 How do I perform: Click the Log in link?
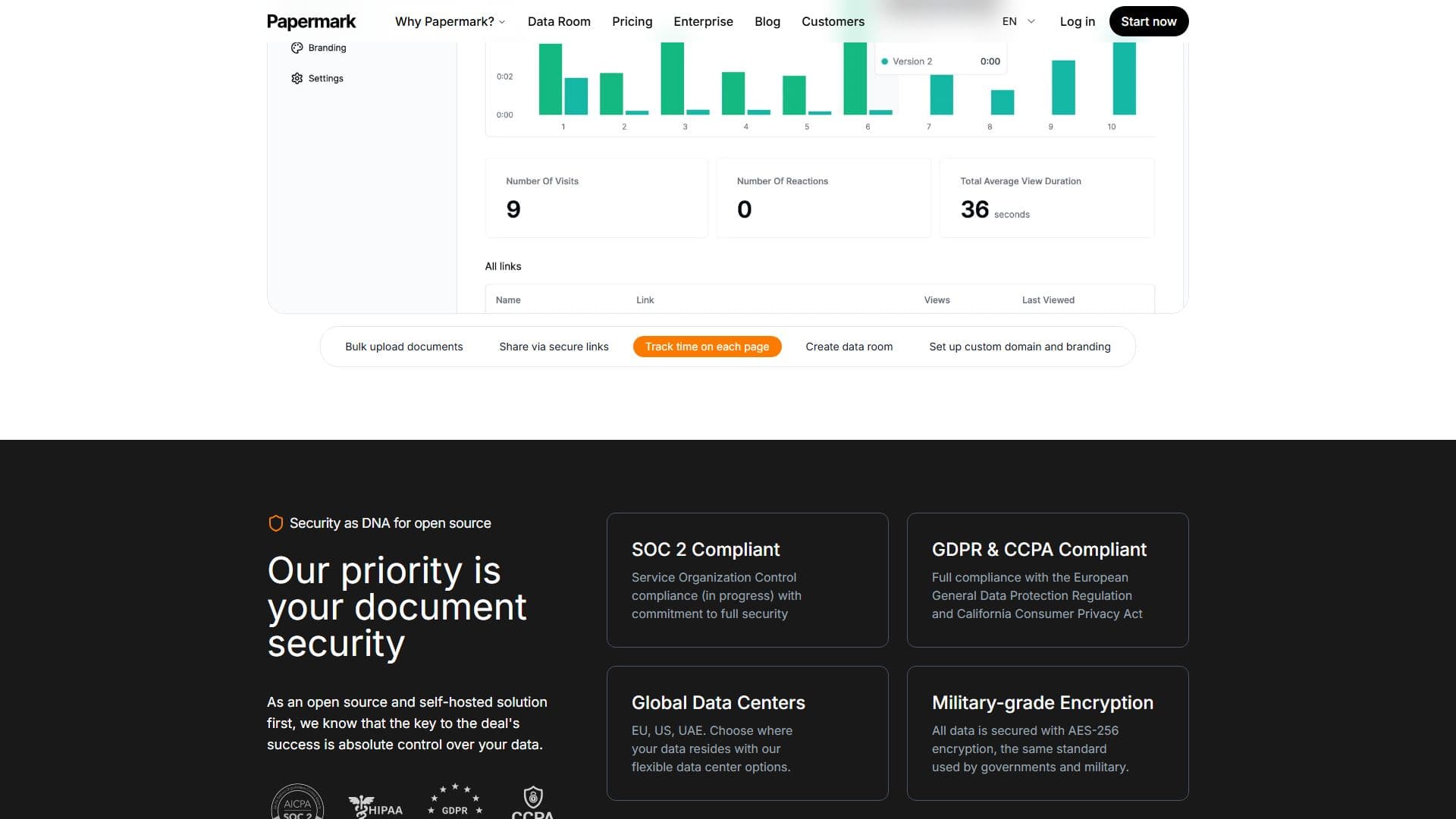pyautogui.click(x=1078, y=21)
